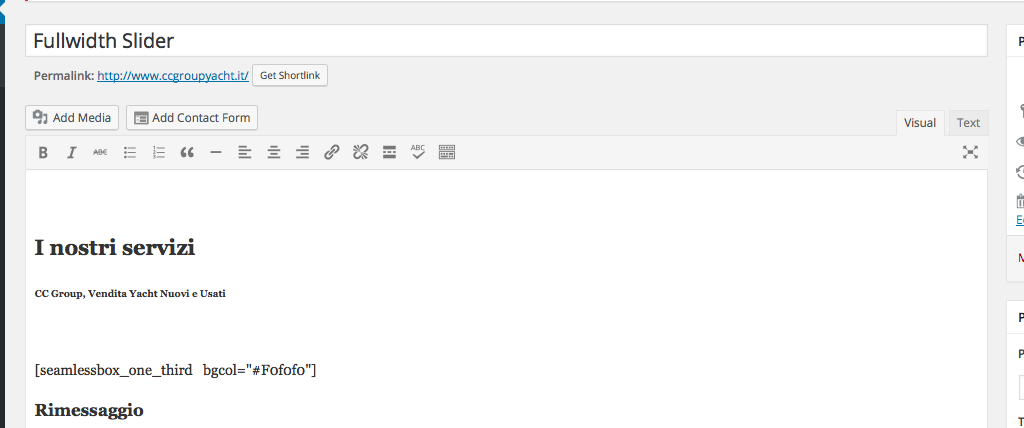
Task: Insert a blockquote
Action: click(x=187, y=153)
